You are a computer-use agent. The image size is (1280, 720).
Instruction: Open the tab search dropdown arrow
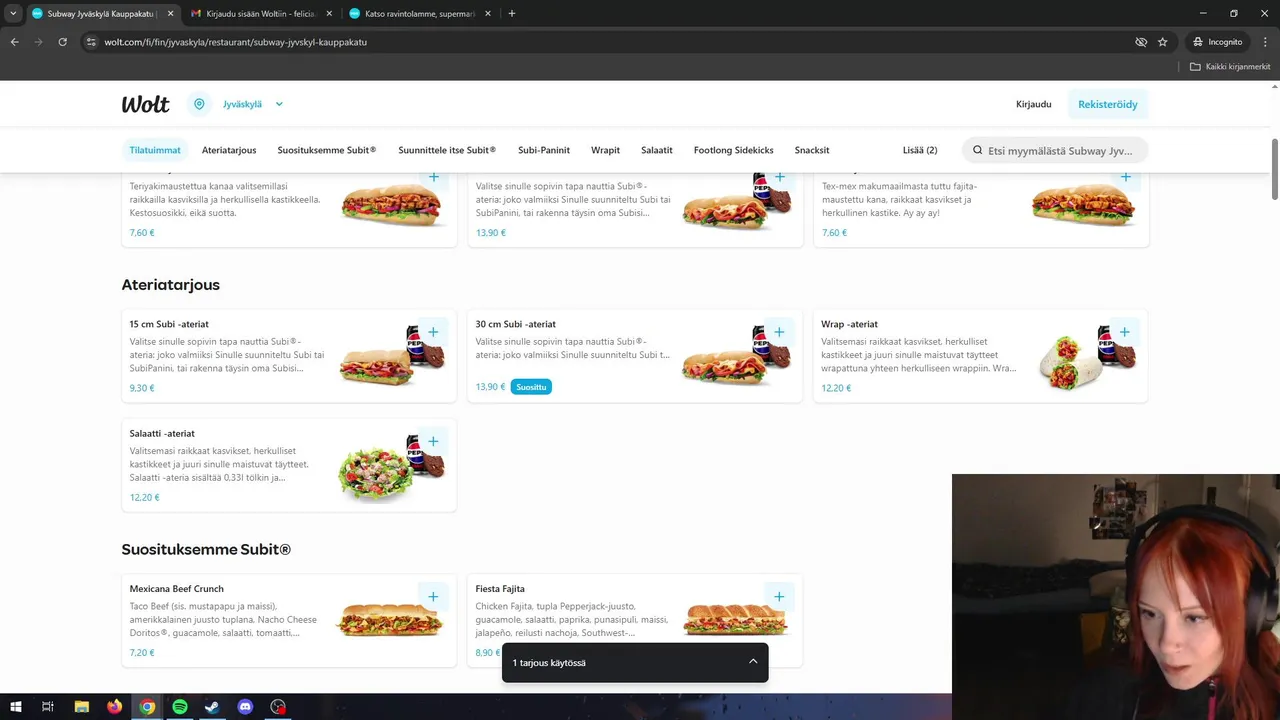click(x=13, y=14)
